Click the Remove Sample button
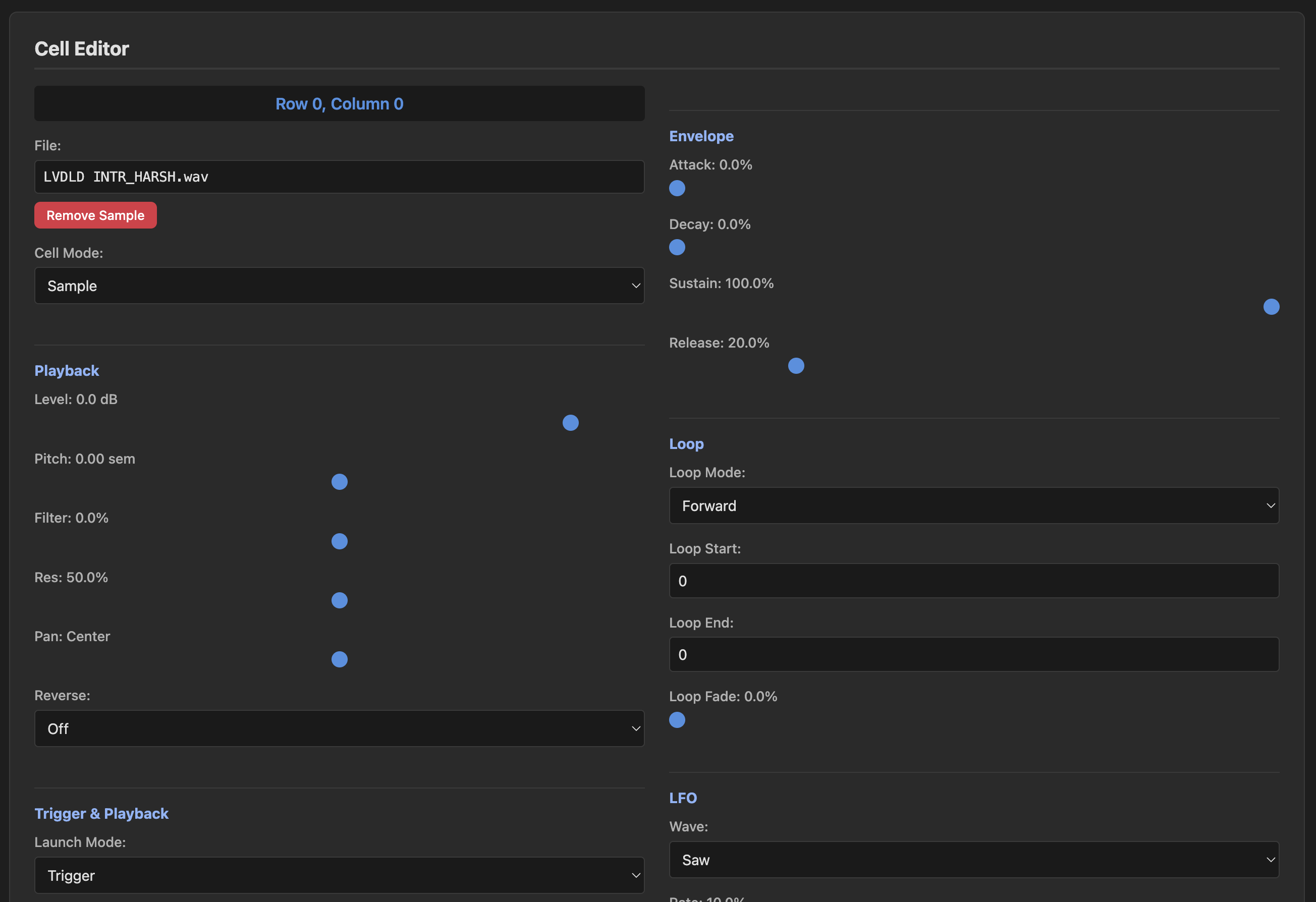The width and height of the screenshot is (1316, 902). (95, 215)
